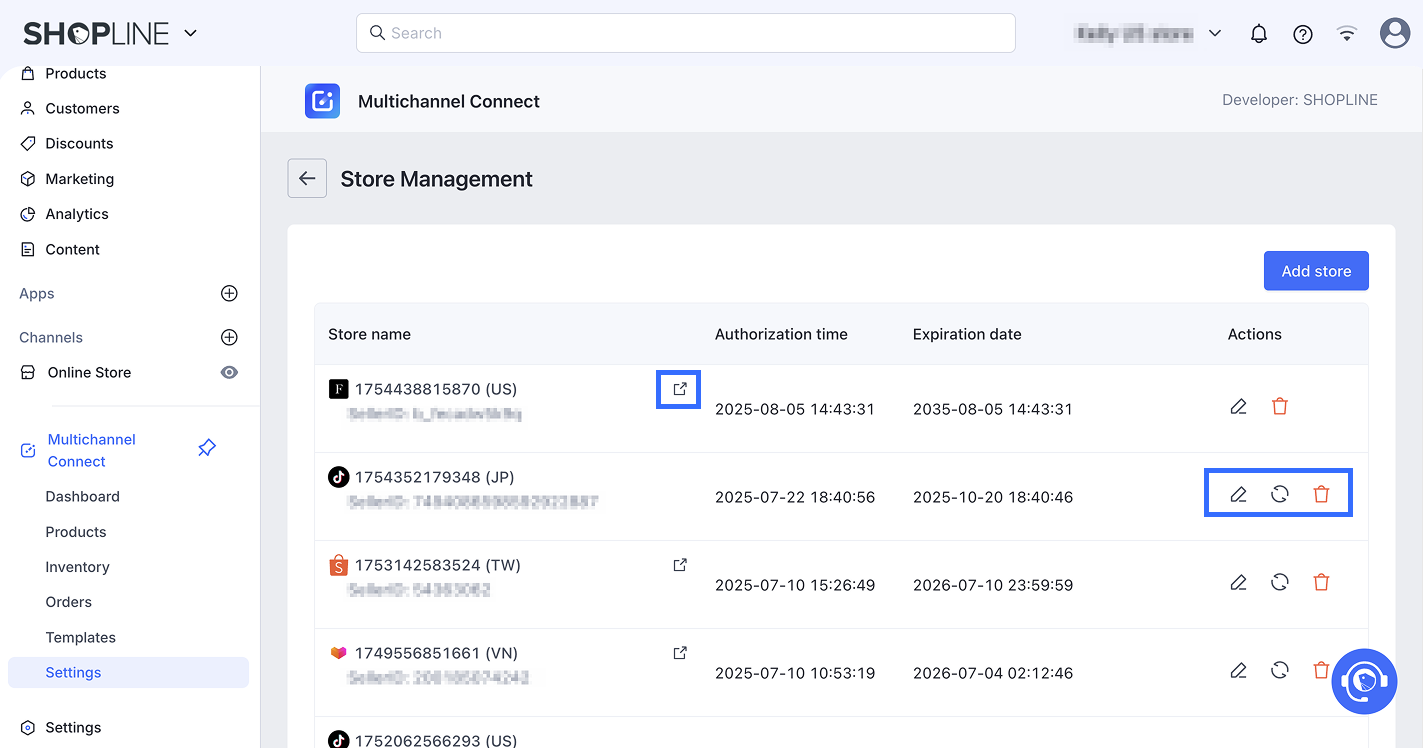Go to Multichannel Connect Dashboard
The height and width of the screenshot is (748, 1423).
pos(82,496)
